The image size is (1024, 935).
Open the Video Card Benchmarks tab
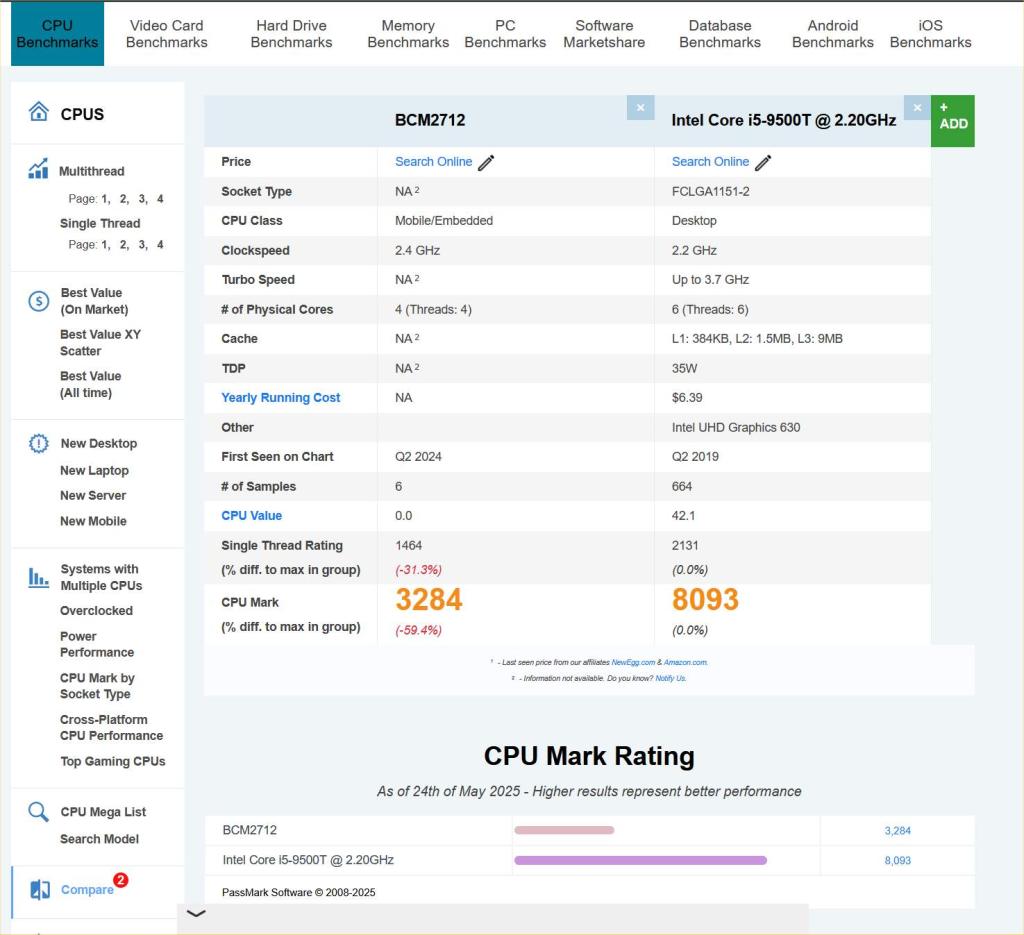[x=167, y=34]
